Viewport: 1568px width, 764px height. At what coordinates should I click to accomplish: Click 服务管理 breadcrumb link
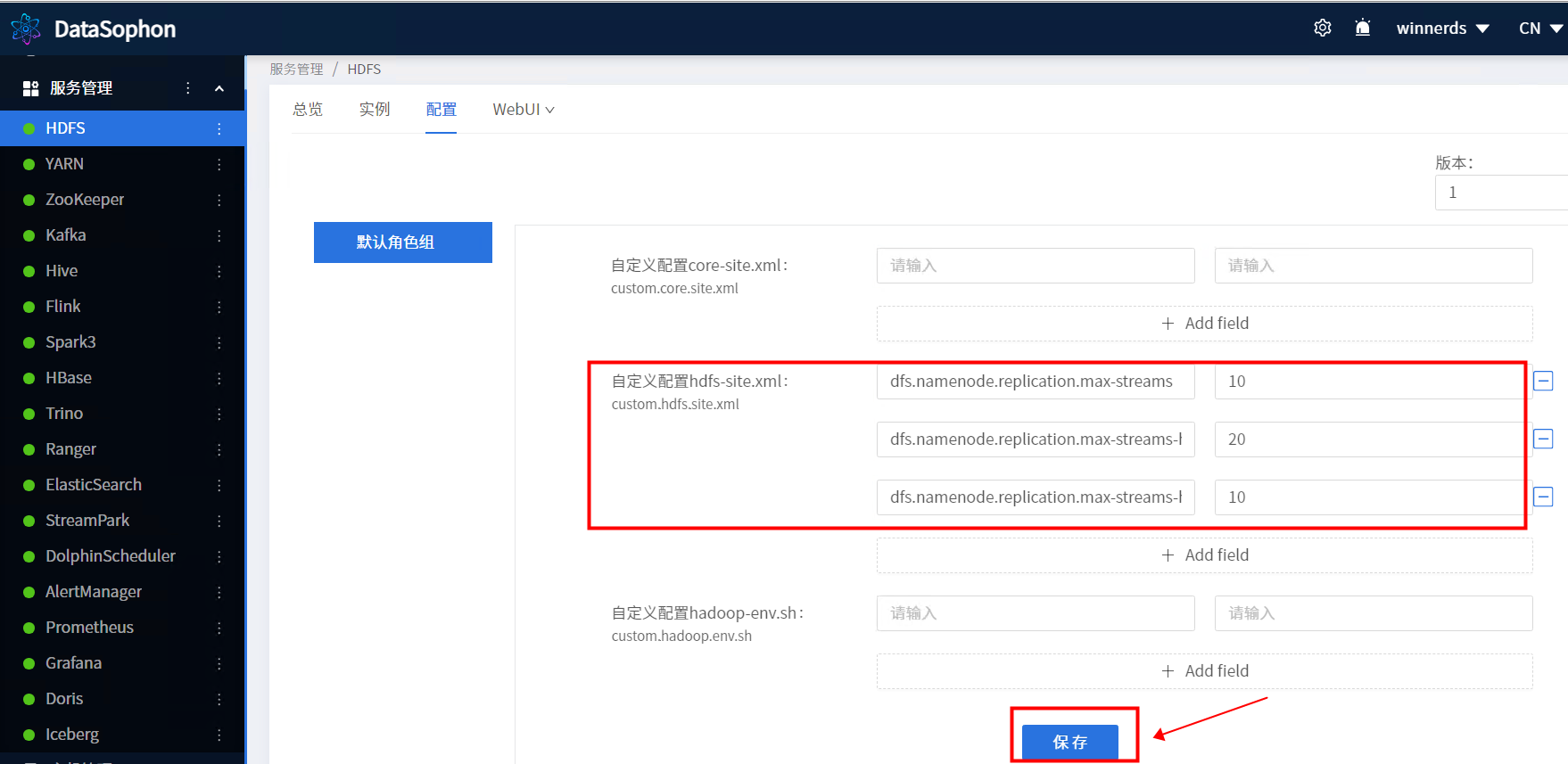[297, 70]
